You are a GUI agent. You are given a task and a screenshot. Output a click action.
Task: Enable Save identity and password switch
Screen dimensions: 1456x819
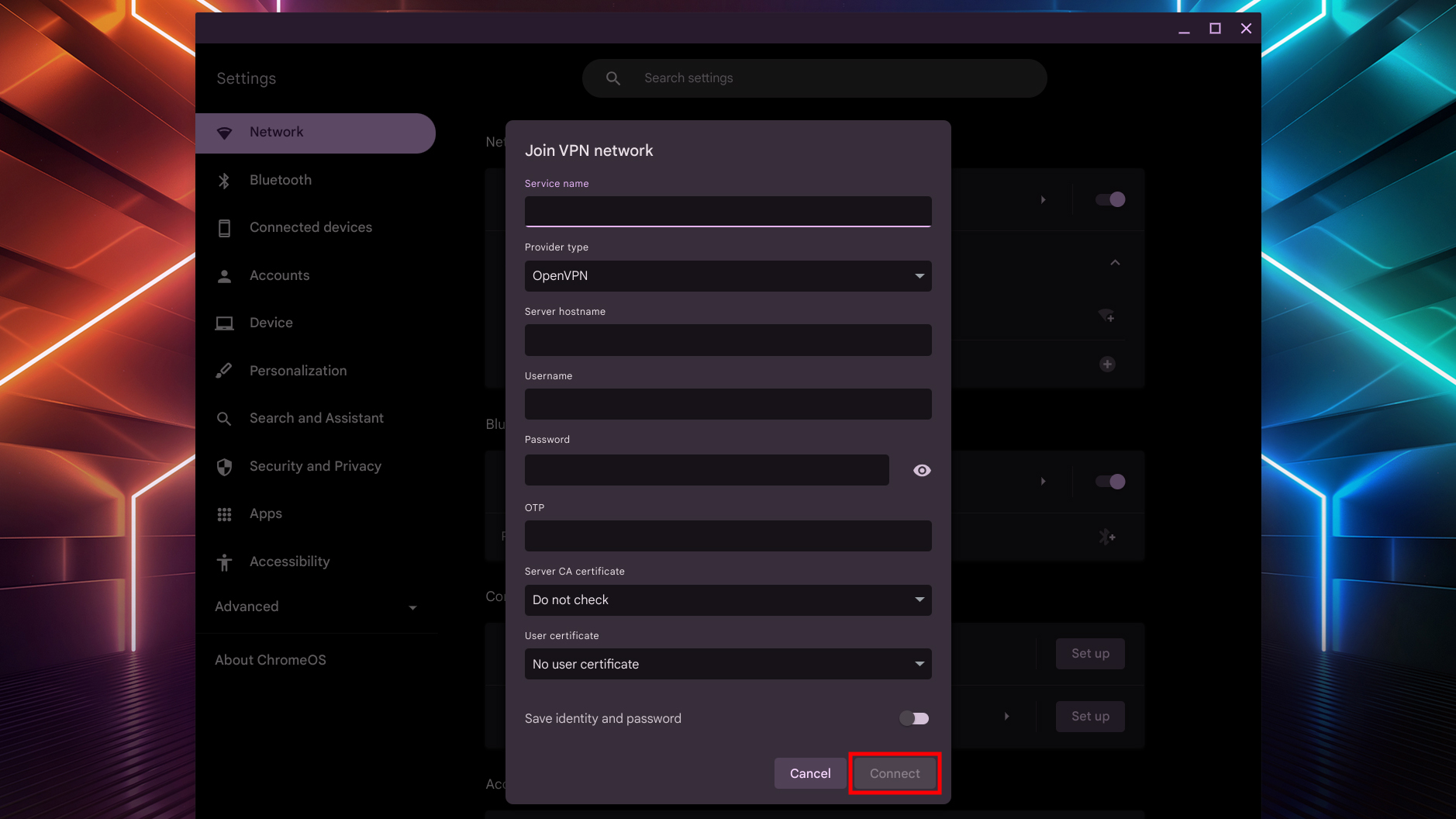(x=914, y=719)
